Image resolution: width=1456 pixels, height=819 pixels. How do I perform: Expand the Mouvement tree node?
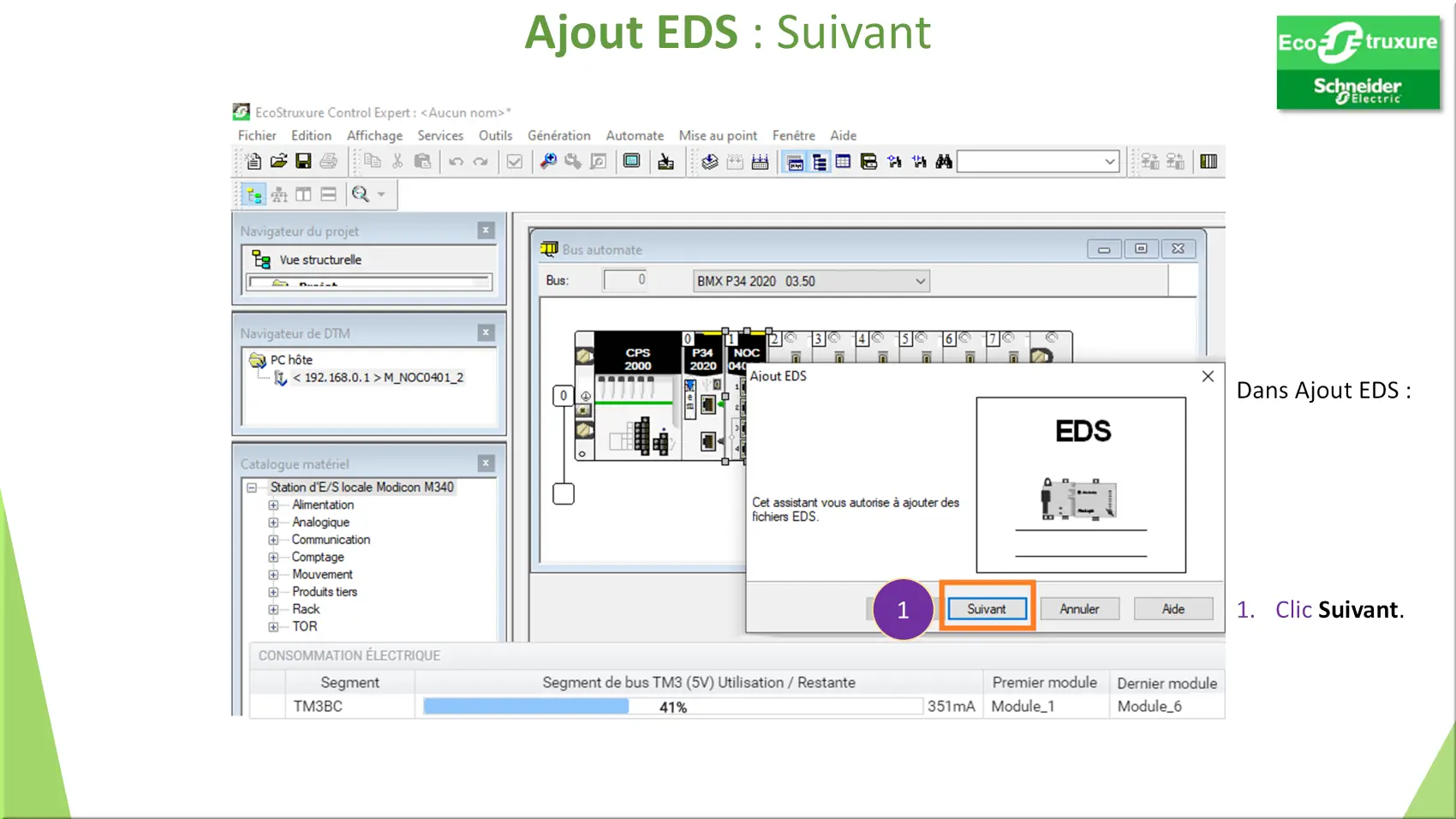pos(273,575)
